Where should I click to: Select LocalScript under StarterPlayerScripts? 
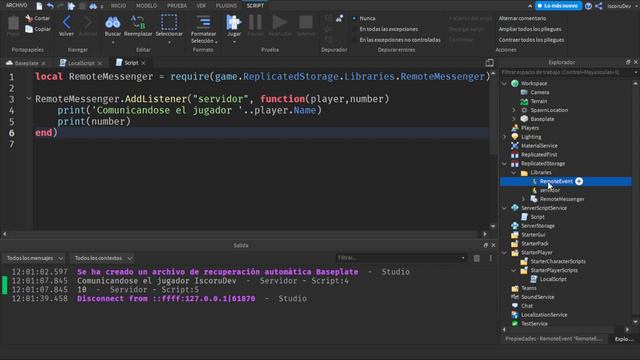pyautogui.click(x=553, y=279)
